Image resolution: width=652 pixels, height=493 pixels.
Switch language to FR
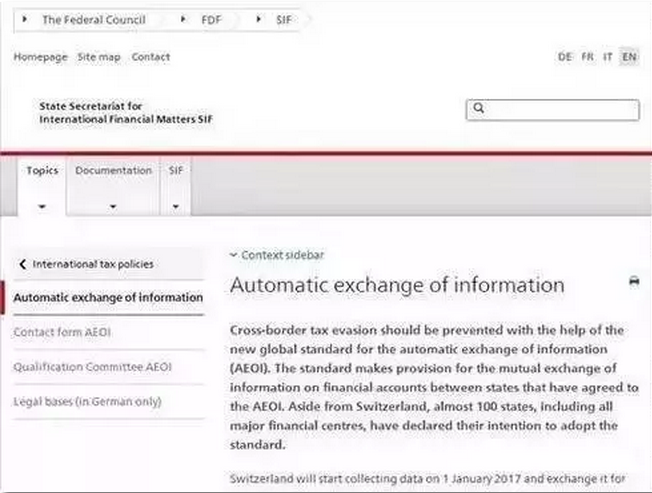587,57
